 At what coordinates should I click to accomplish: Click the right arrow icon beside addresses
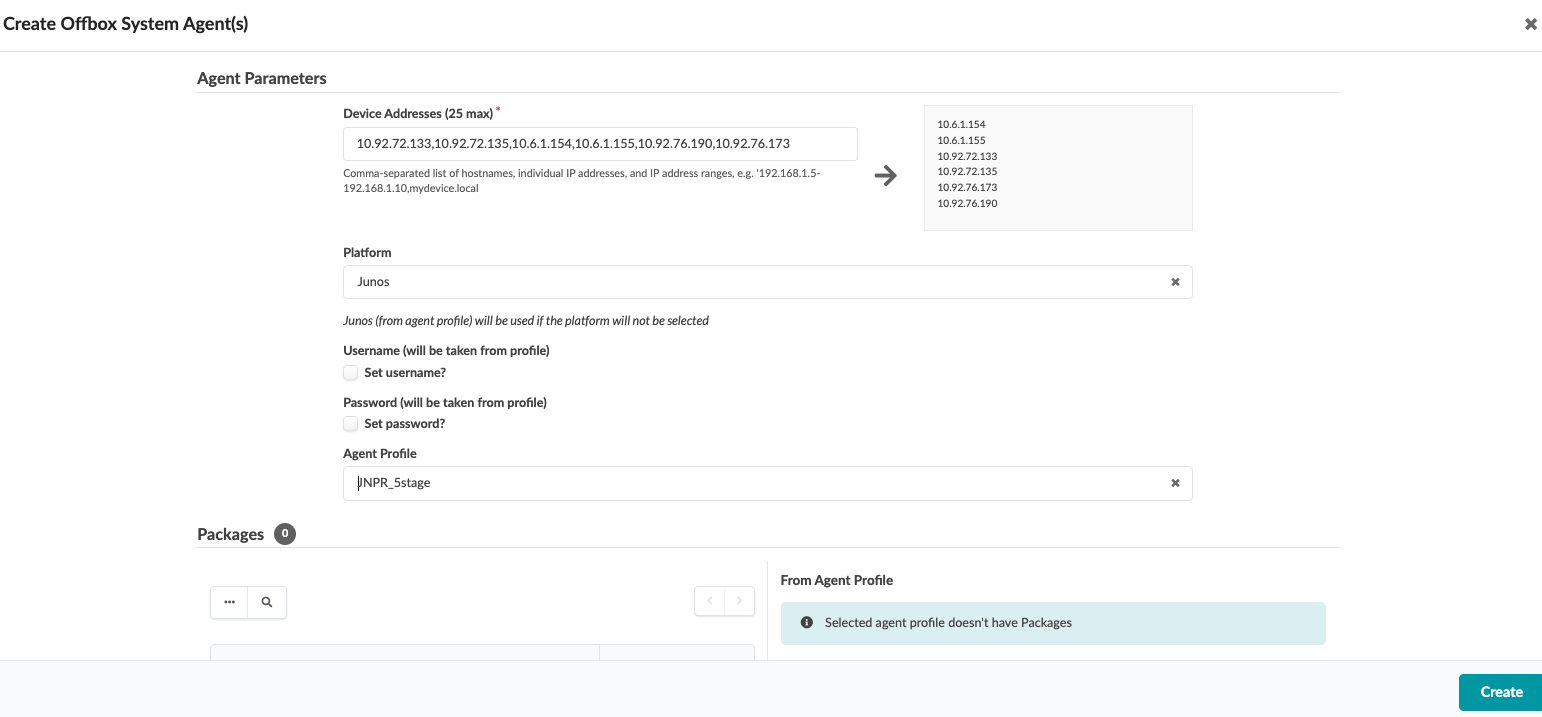click(x=885, y=176)
